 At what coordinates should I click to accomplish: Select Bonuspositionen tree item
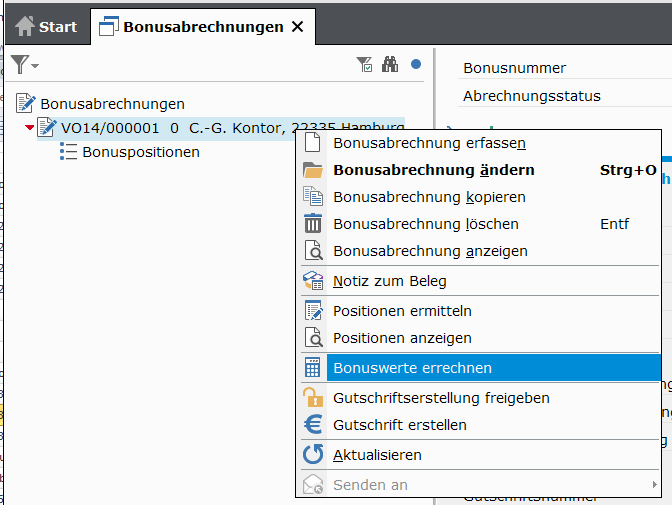tap(140, 152)
